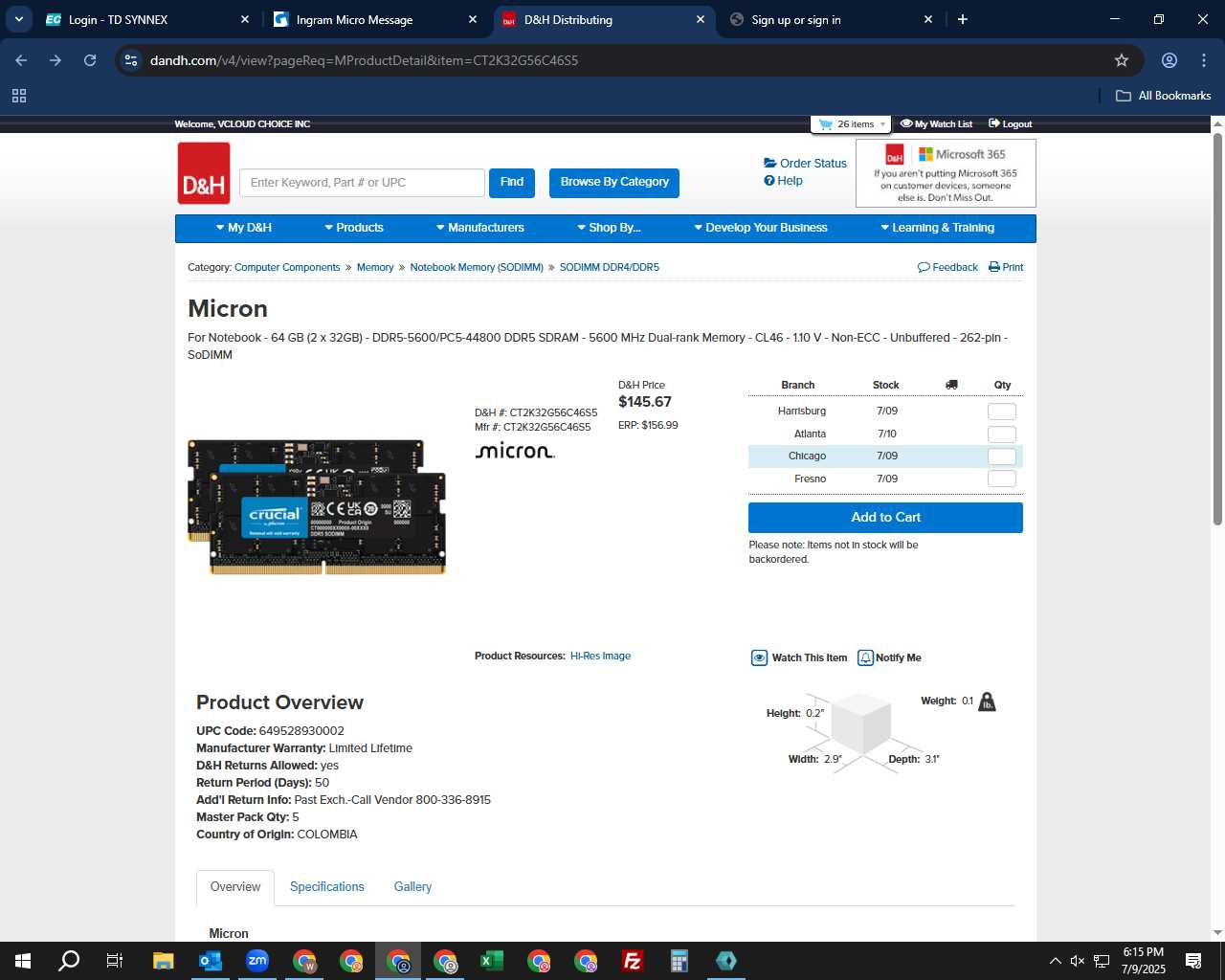Click the address bar URL
Viewport: 1225px width, 980px height.
(364, 60)
